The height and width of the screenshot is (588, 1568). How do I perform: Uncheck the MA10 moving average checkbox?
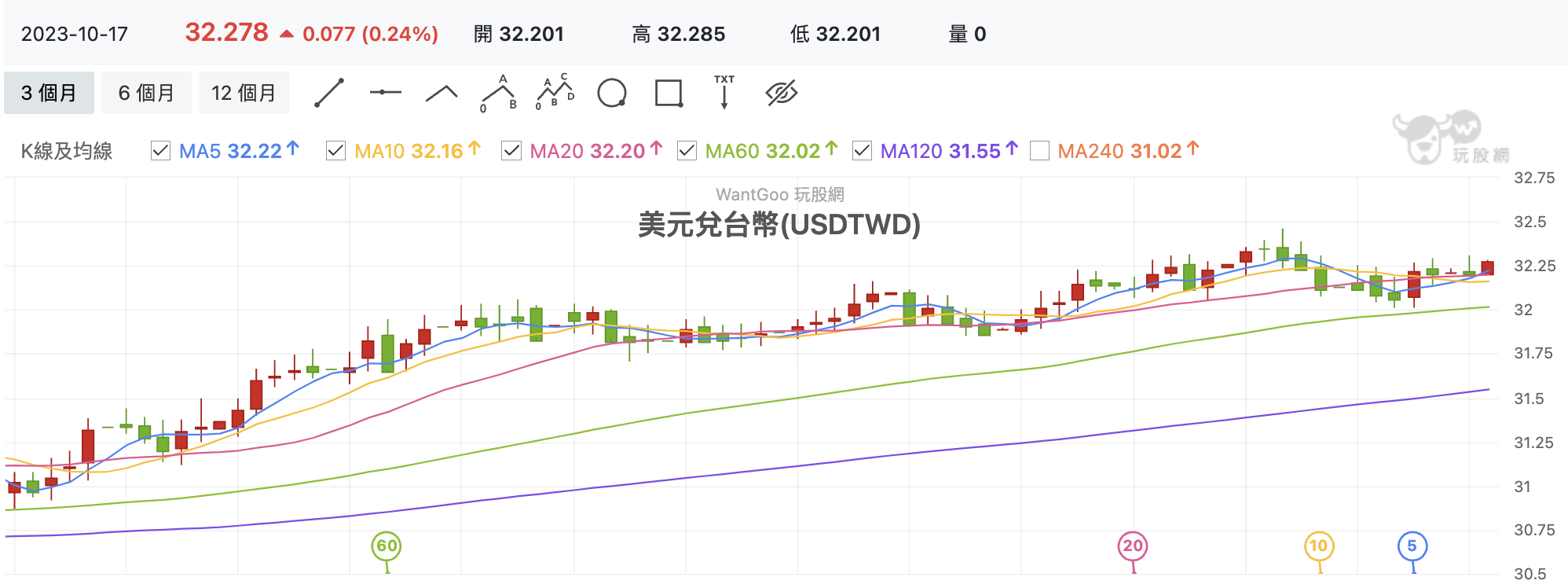tap(335, 150)
